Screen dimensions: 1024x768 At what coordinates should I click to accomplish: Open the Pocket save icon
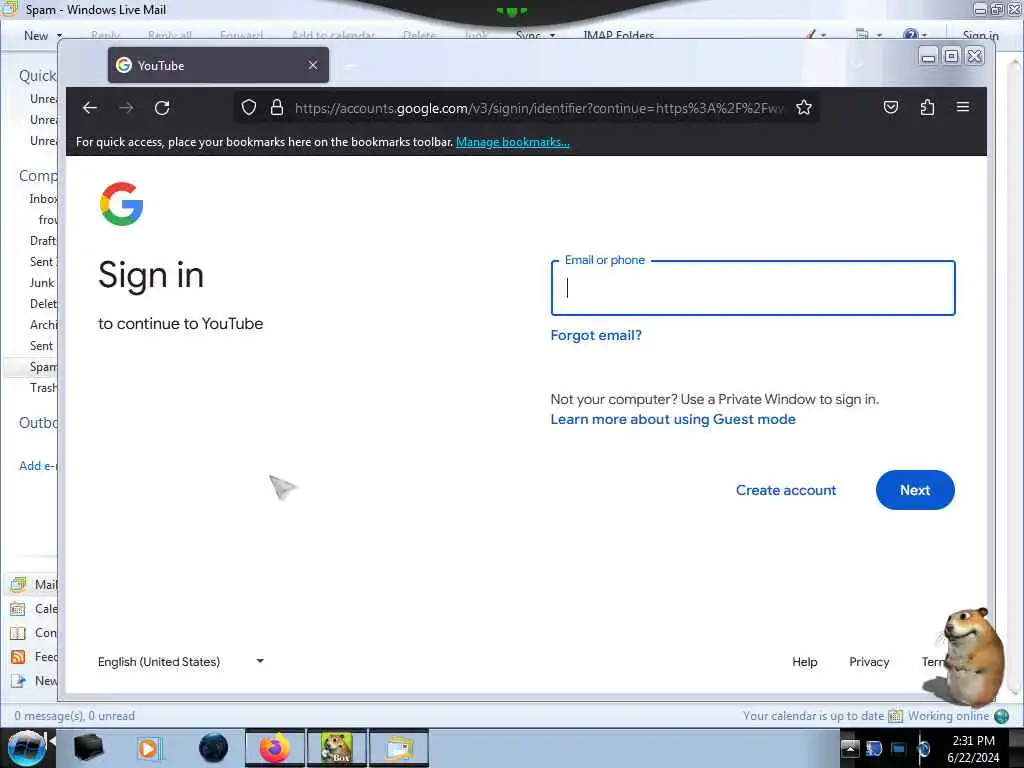coord(891,107)
